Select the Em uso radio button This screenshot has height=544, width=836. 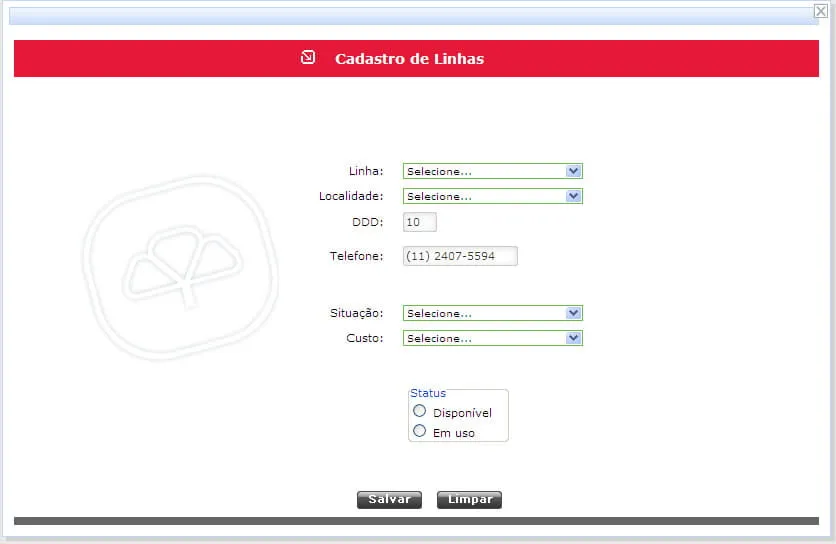(420, 431)
